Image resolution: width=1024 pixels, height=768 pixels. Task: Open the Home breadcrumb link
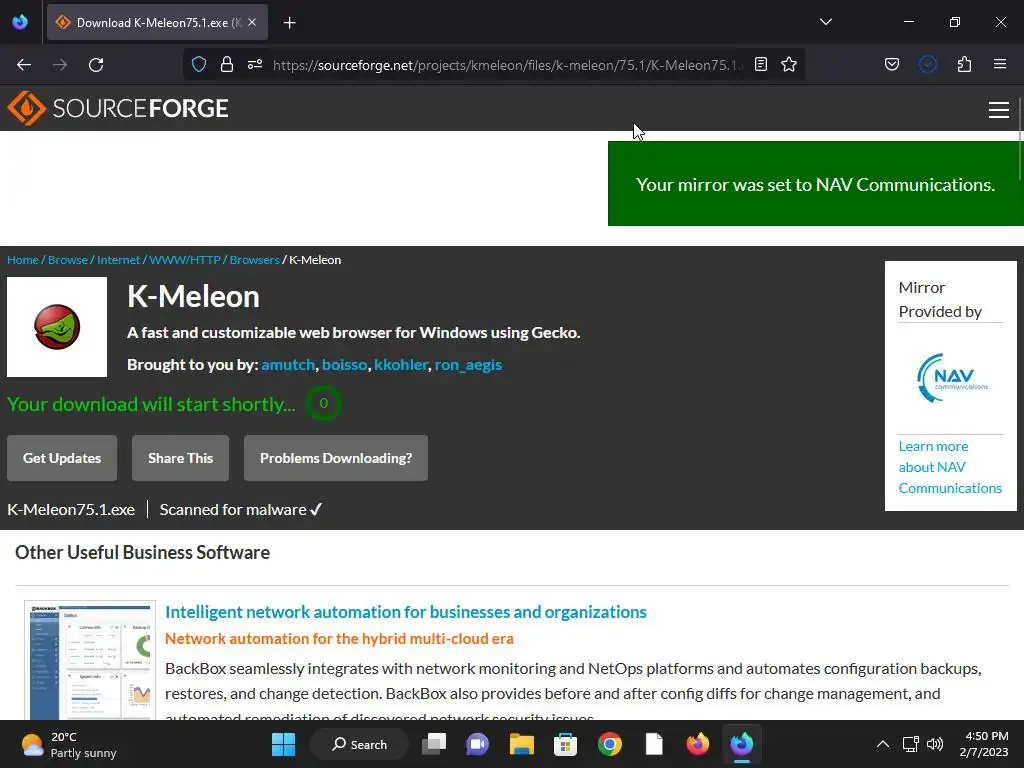click(23, 260)
